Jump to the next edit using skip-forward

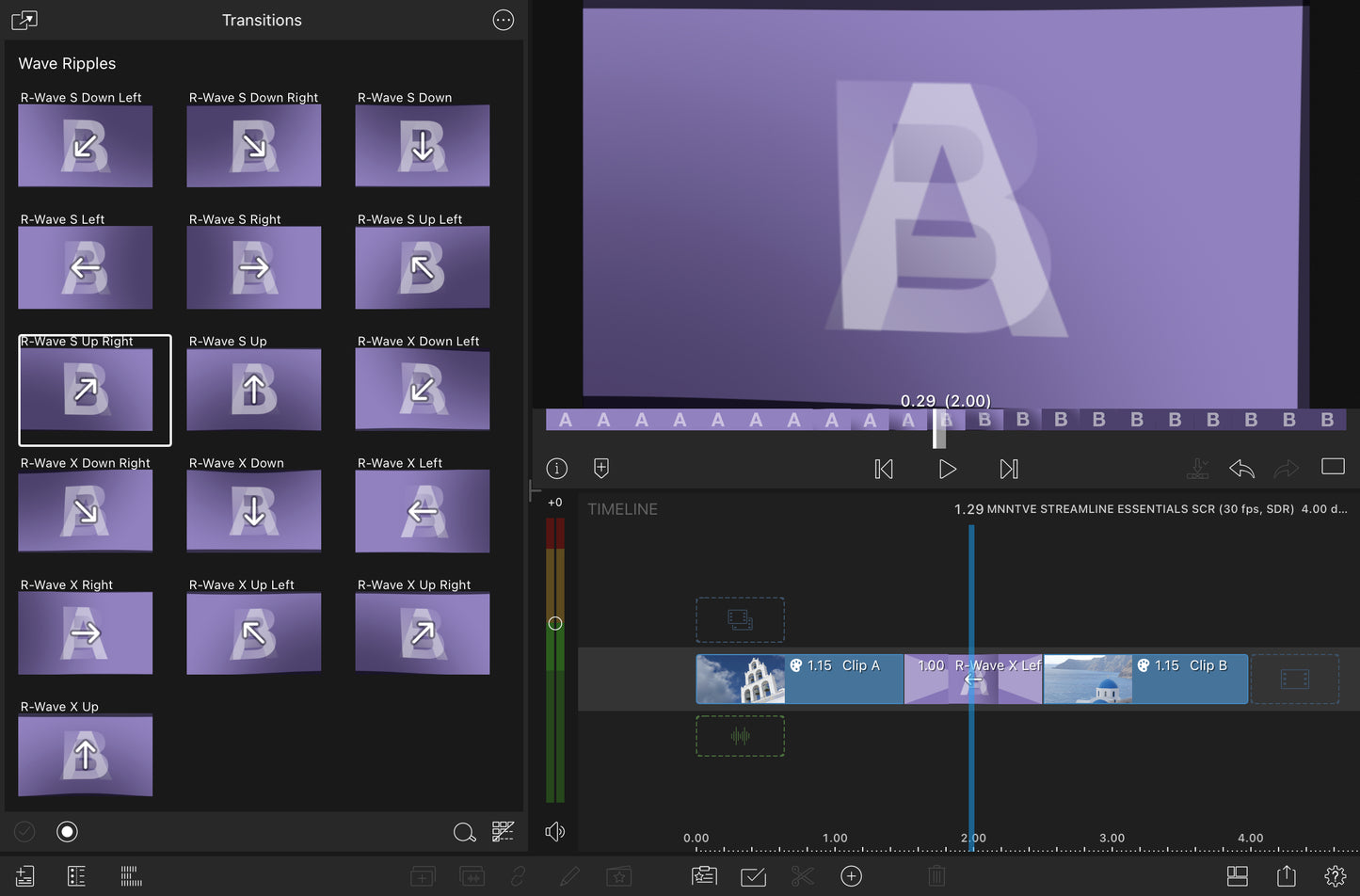1009,469
